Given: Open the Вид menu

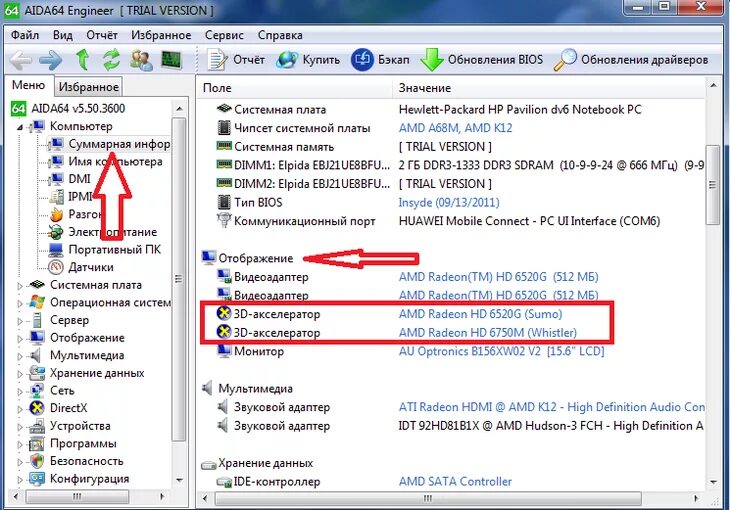Looking at the screenshot, I should [62, 35].
